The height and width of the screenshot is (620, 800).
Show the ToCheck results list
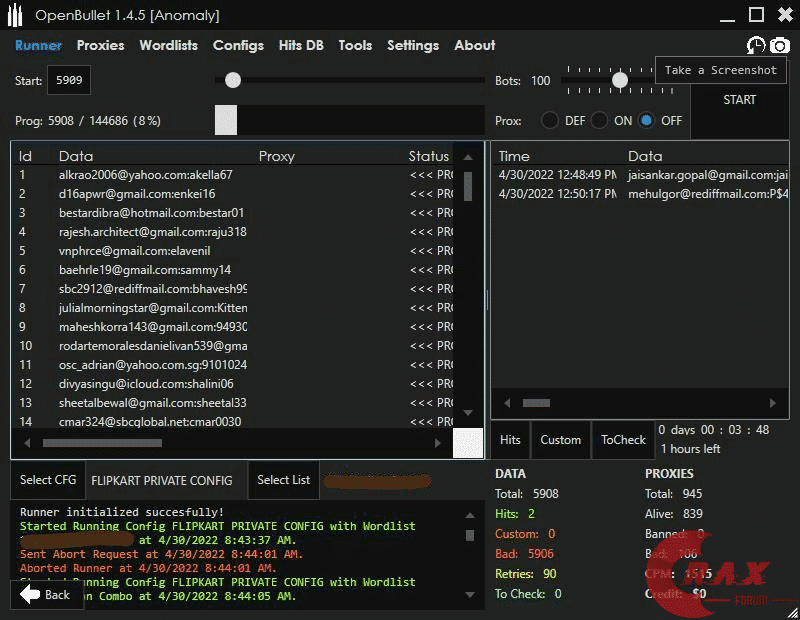623,440
